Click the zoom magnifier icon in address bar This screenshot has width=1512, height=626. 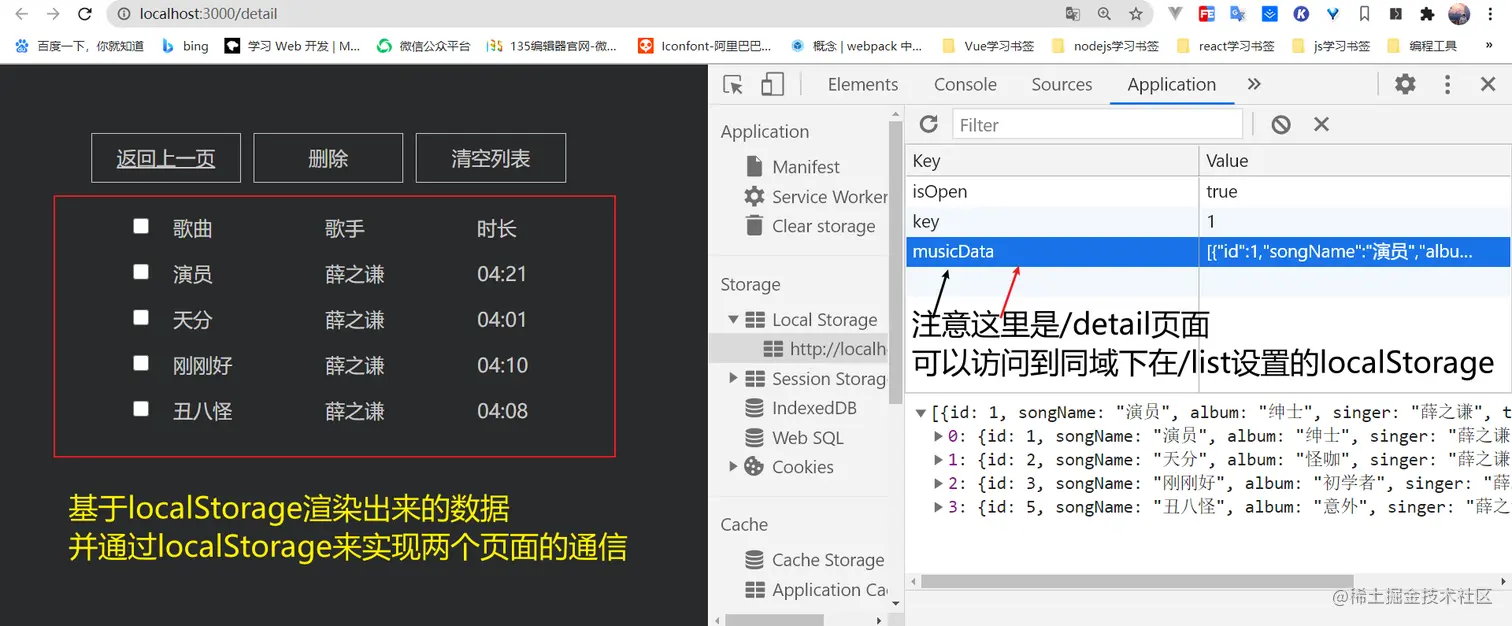[x=1104, y=14]
